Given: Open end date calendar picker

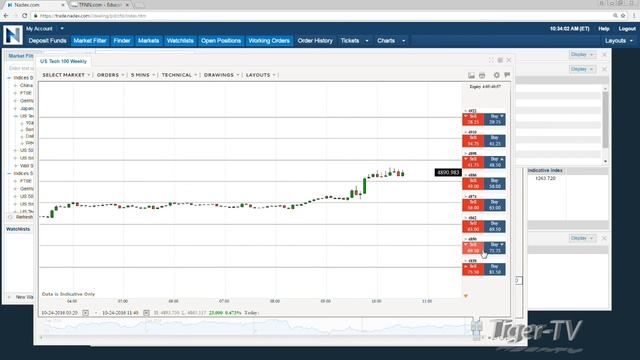Looking at the screenshot, I should pyautogui.click(x=146, y=313).
